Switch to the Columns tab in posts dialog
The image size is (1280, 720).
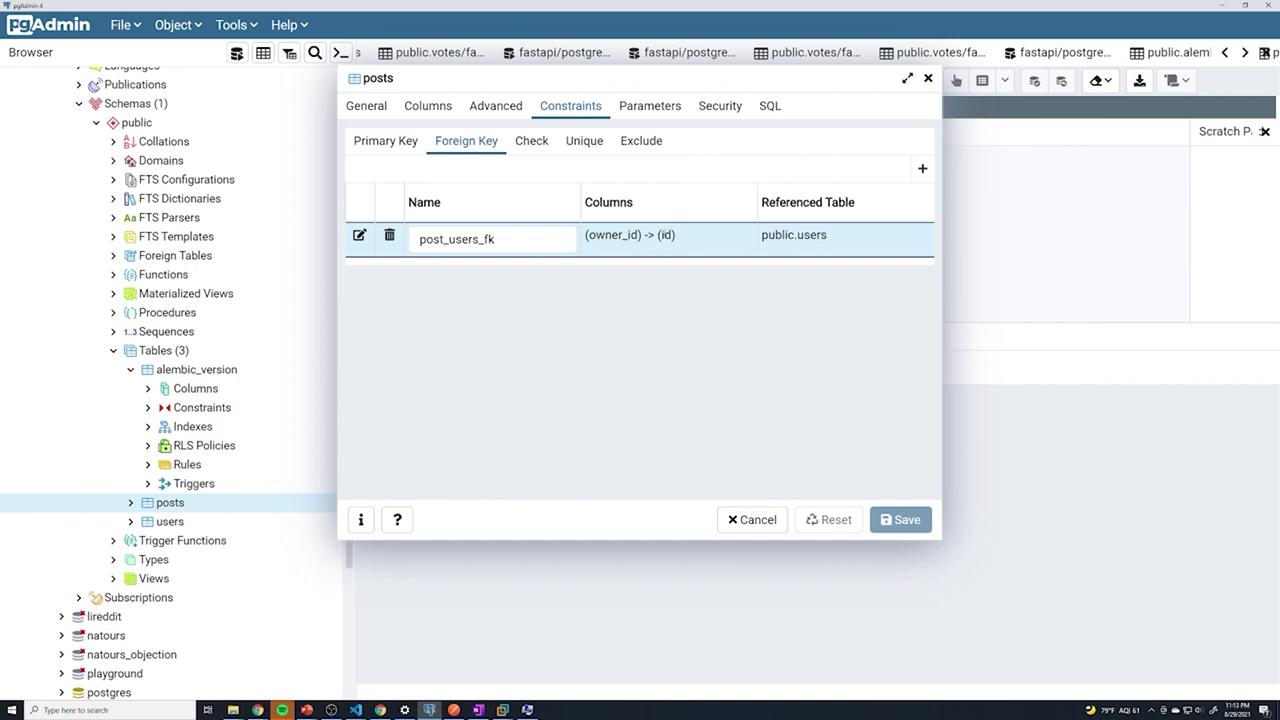[x=428, y=106]
